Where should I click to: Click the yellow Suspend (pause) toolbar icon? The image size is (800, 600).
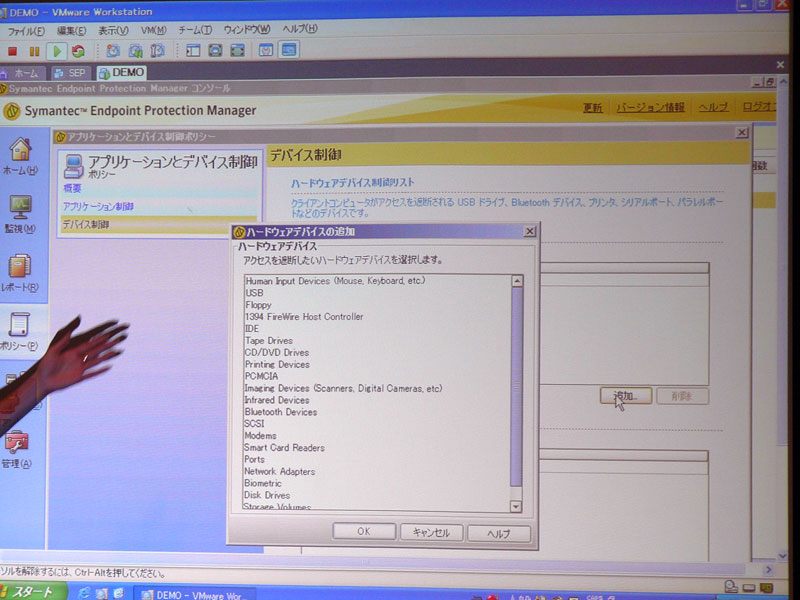[34, 51]
